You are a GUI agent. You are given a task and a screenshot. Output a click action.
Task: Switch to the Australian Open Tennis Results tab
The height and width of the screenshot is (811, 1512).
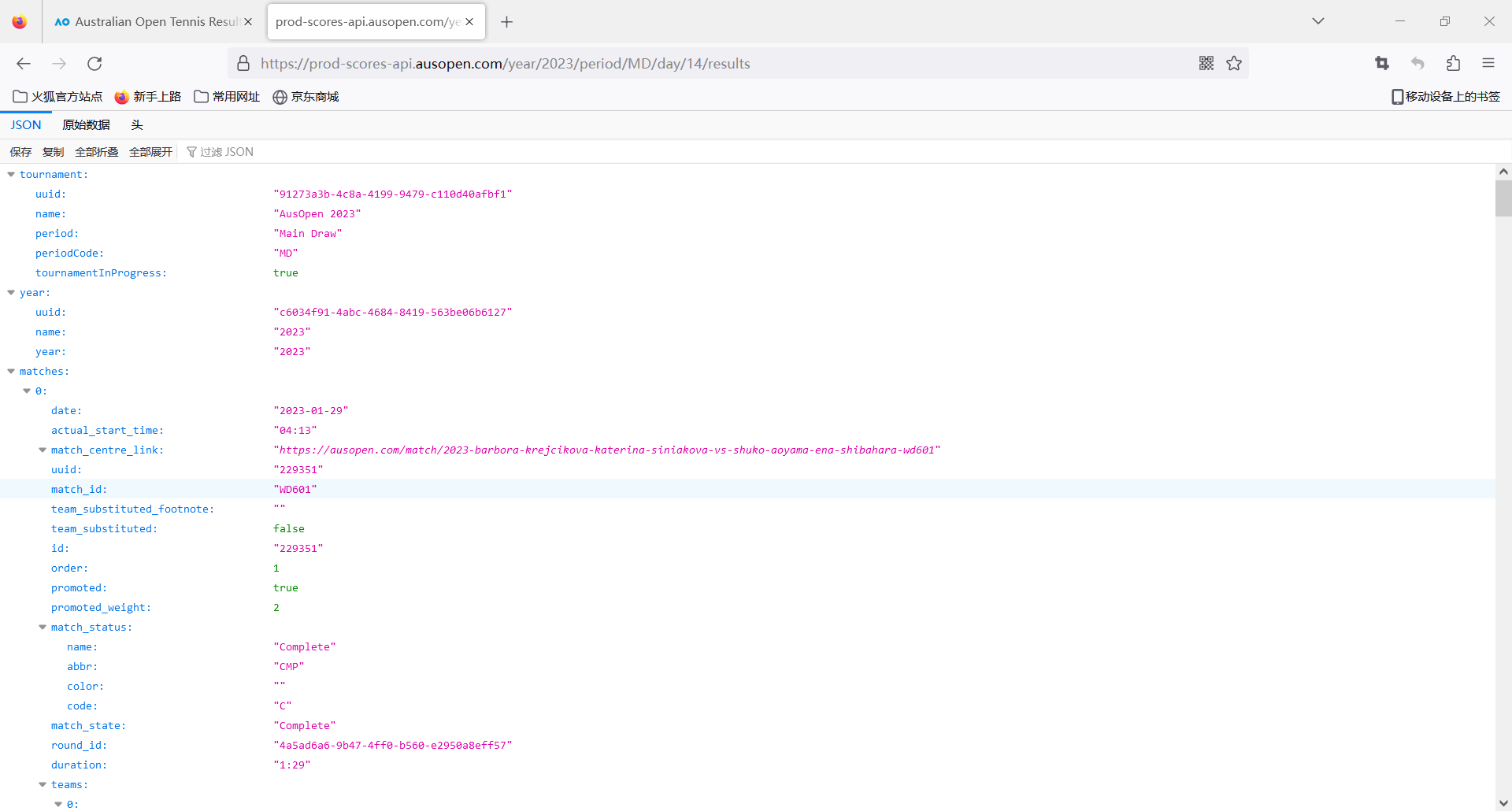pos(154,22)
